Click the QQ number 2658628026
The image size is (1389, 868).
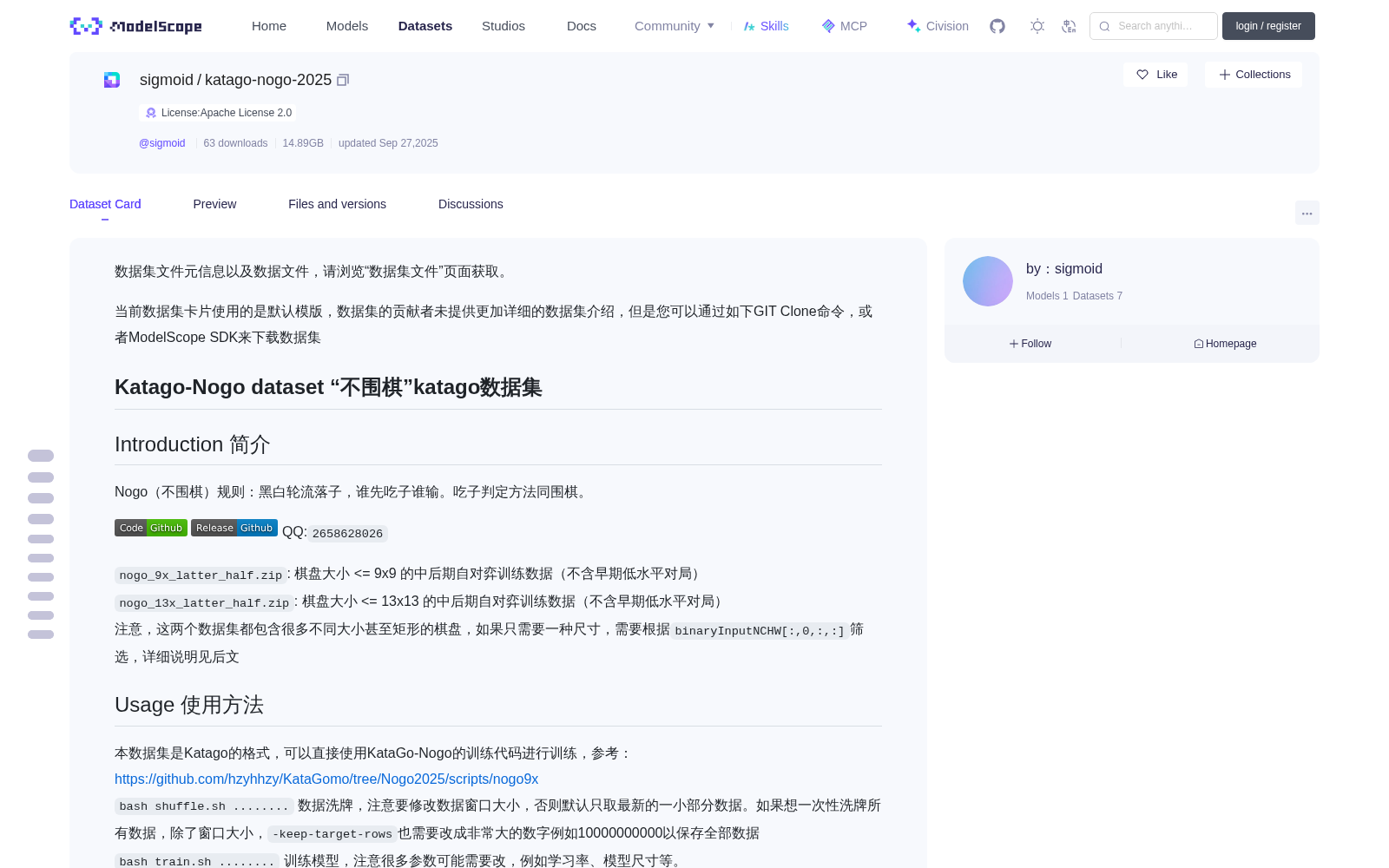347,534
